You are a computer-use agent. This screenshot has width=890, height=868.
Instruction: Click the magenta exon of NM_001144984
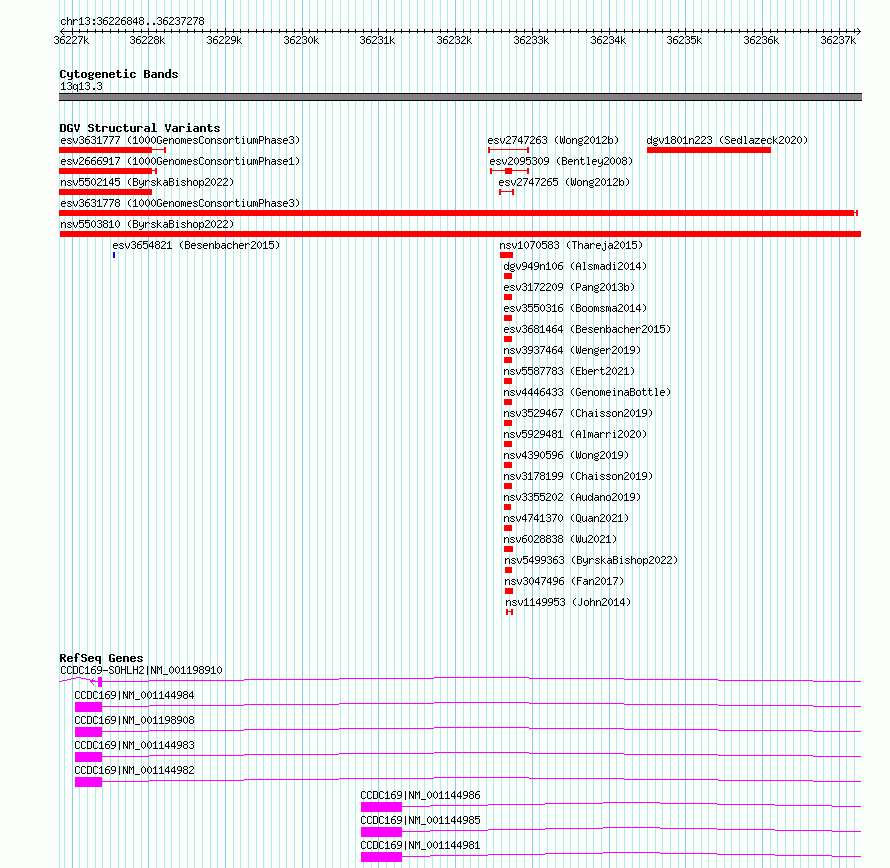click(89, 707)
